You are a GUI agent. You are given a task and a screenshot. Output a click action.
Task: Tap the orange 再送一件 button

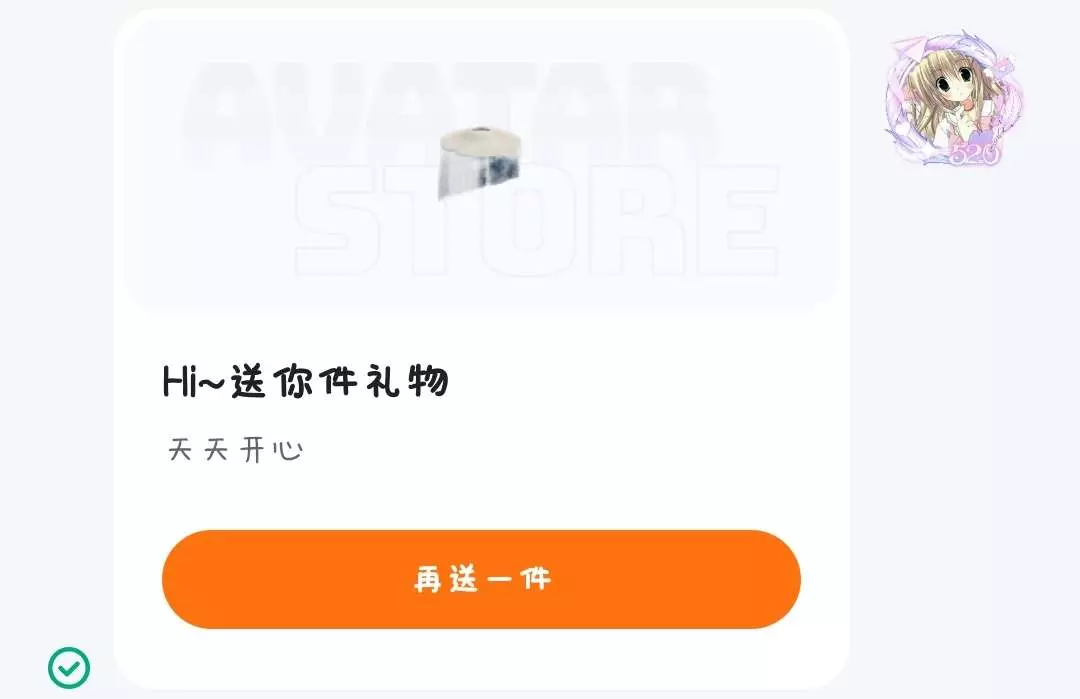point(481,579)
